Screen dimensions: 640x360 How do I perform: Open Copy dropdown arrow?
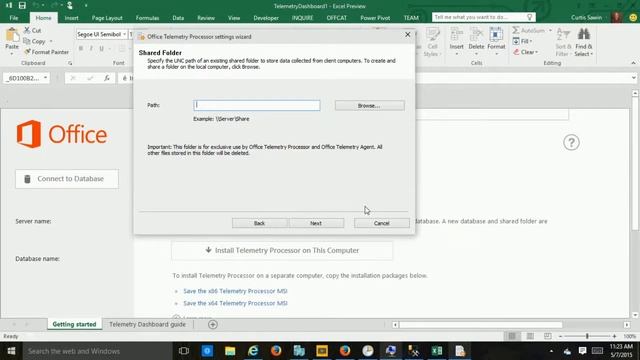pyautogui.click(x=51, y=41)
